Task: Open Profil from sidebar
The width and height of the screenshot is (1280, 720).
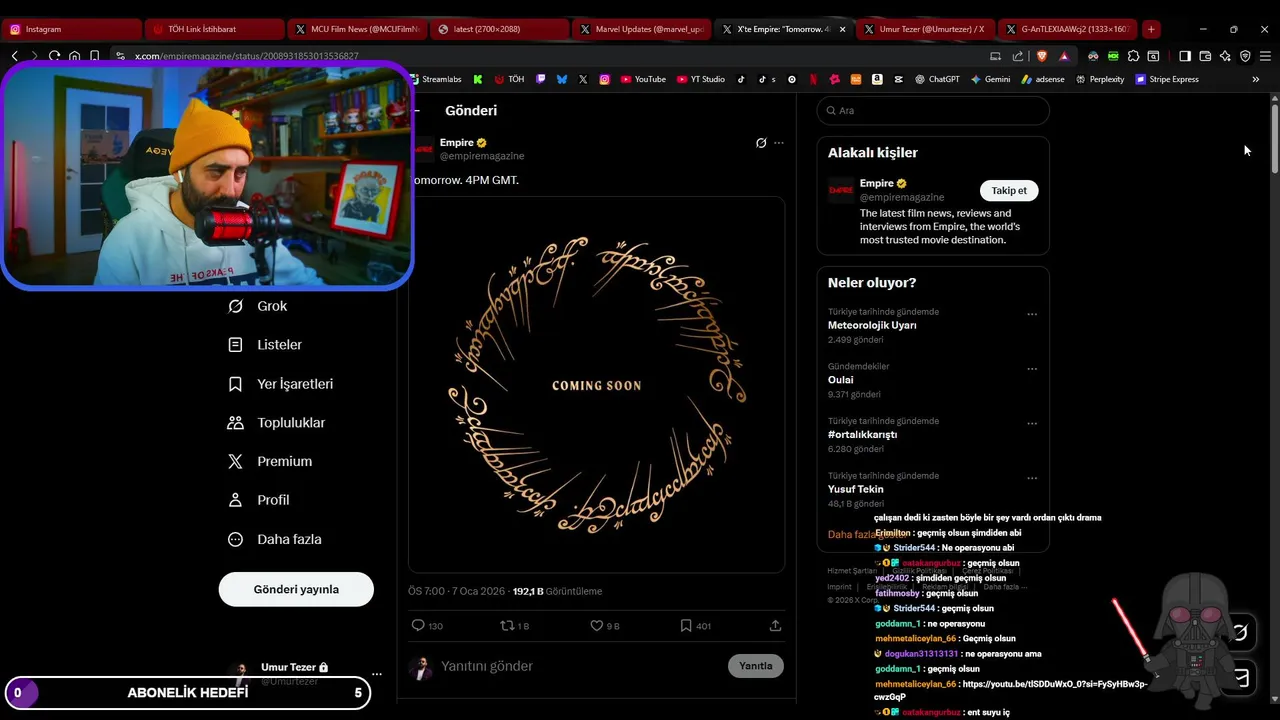Action: [259, 500]
